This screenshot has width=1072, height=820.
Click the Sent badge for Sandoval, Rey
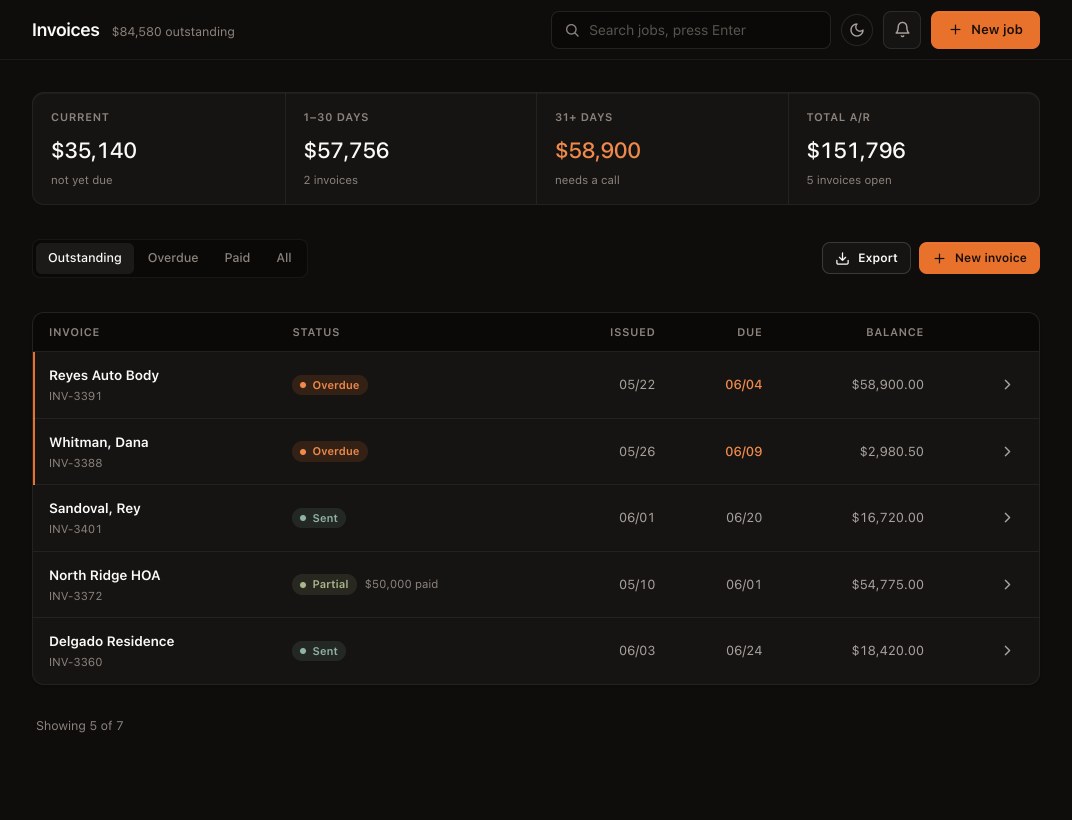tap(319, 518)
